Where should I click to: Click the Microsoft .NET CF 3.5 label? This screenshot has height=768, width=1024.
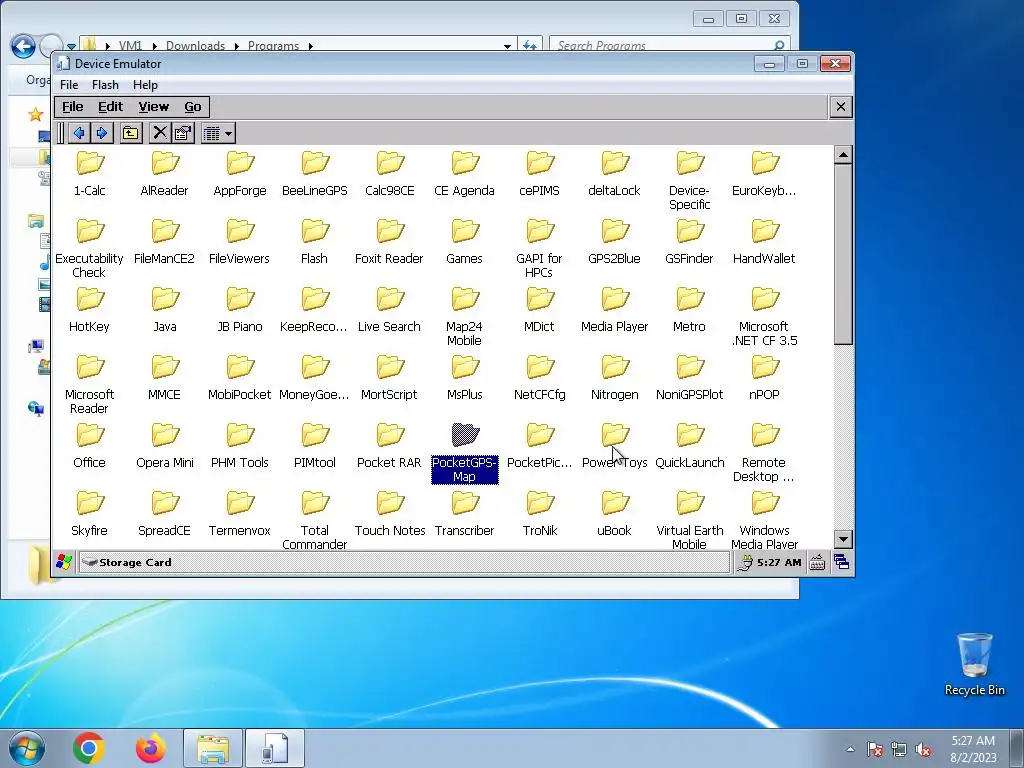pyautogui.click(x=764, y=334)
